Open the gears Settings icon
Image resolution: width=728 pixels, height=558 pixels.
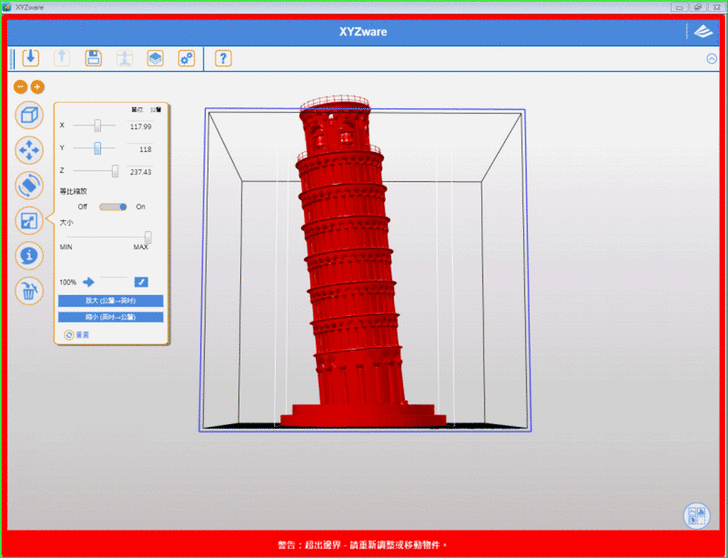(x=186, y=58)
